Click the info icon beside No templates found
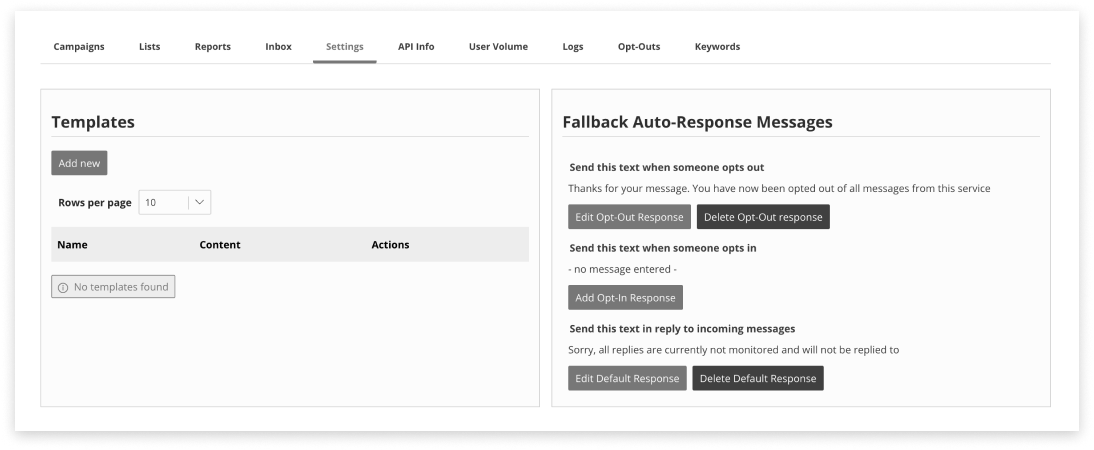1094x450 pixels. (63, 288)
